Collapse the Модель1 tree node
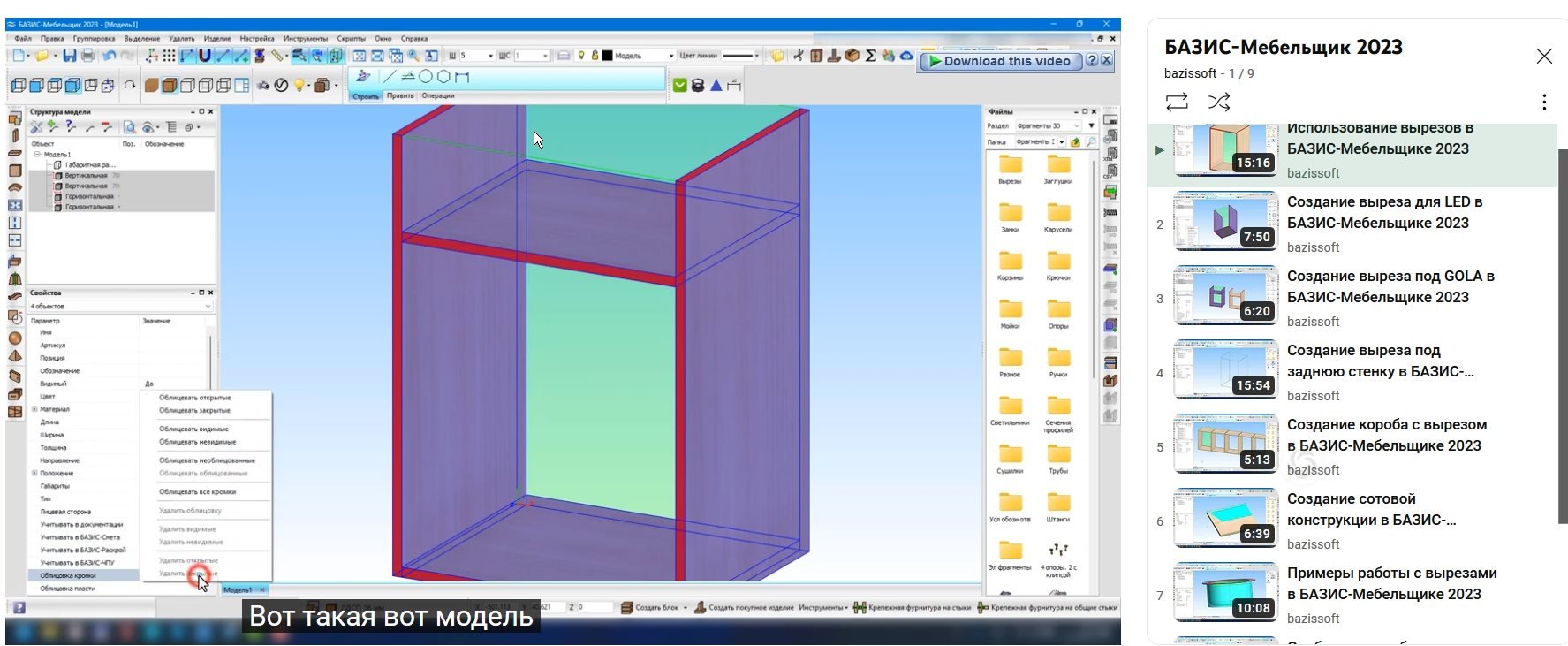Image resolution: width=1568 pixels, height=646 pixels. (37, 154)
